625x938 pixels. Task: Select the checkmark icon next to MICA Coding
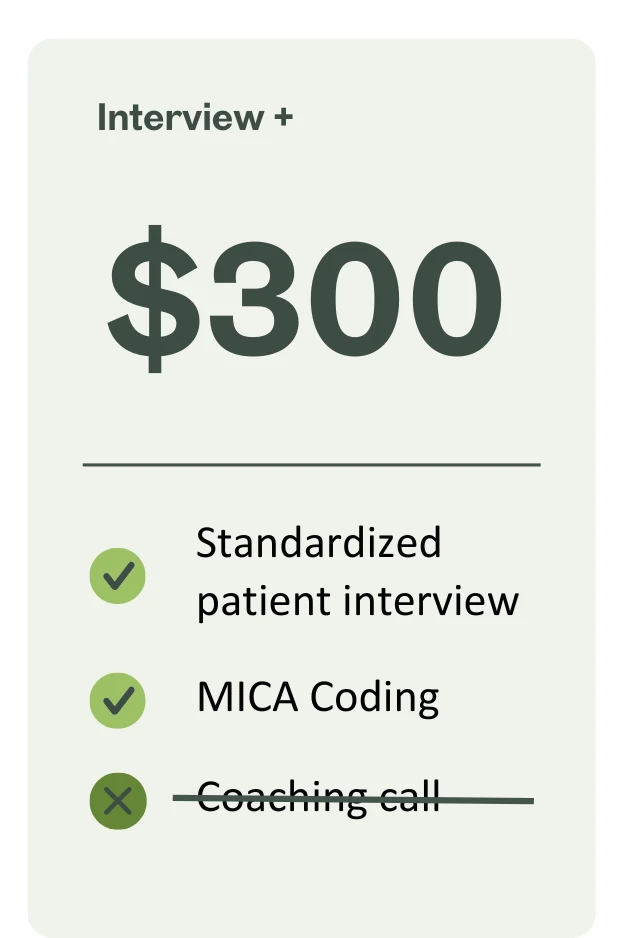[x=117, y=698]
